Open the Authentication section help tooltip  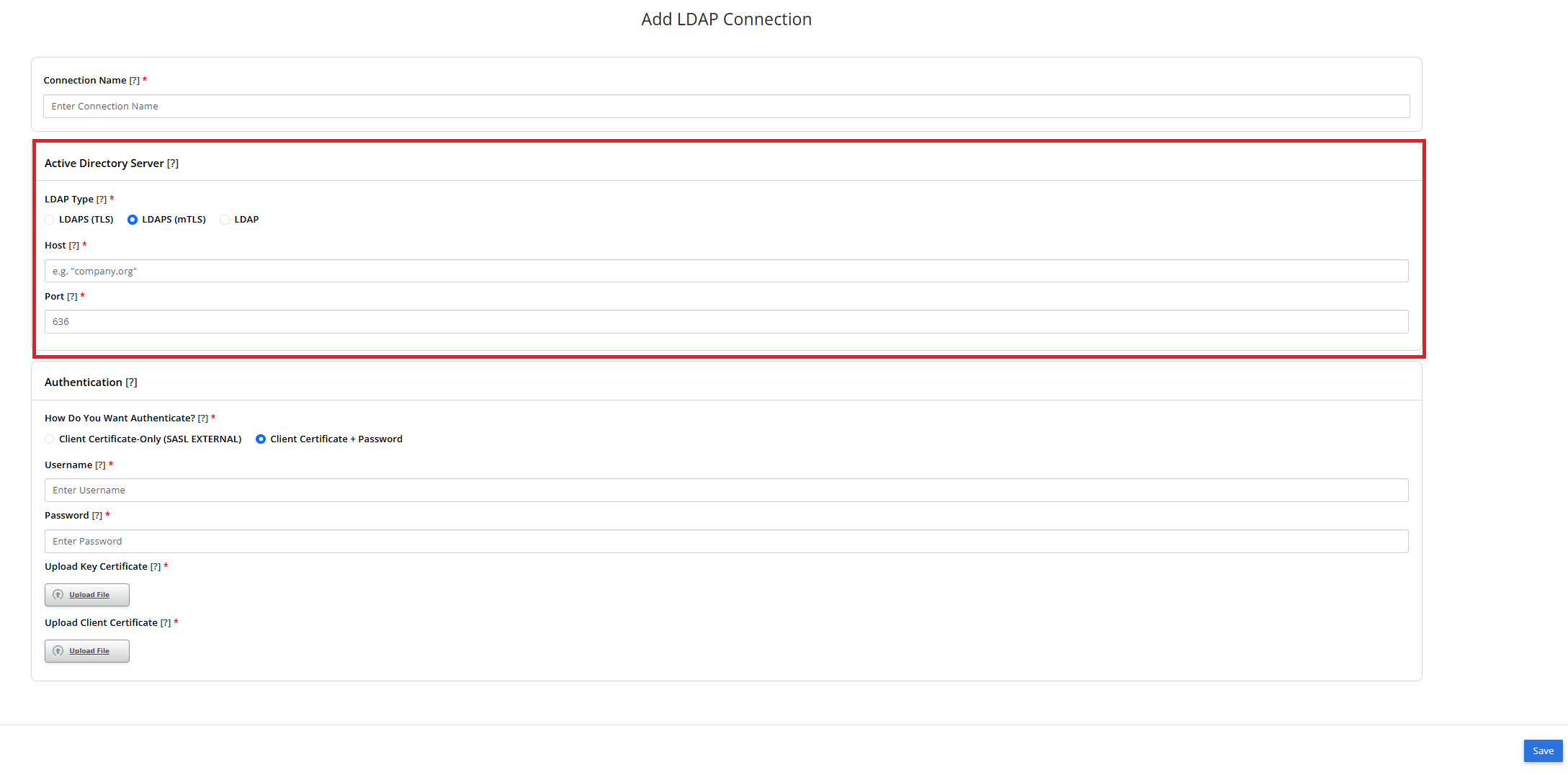[132, 382]
